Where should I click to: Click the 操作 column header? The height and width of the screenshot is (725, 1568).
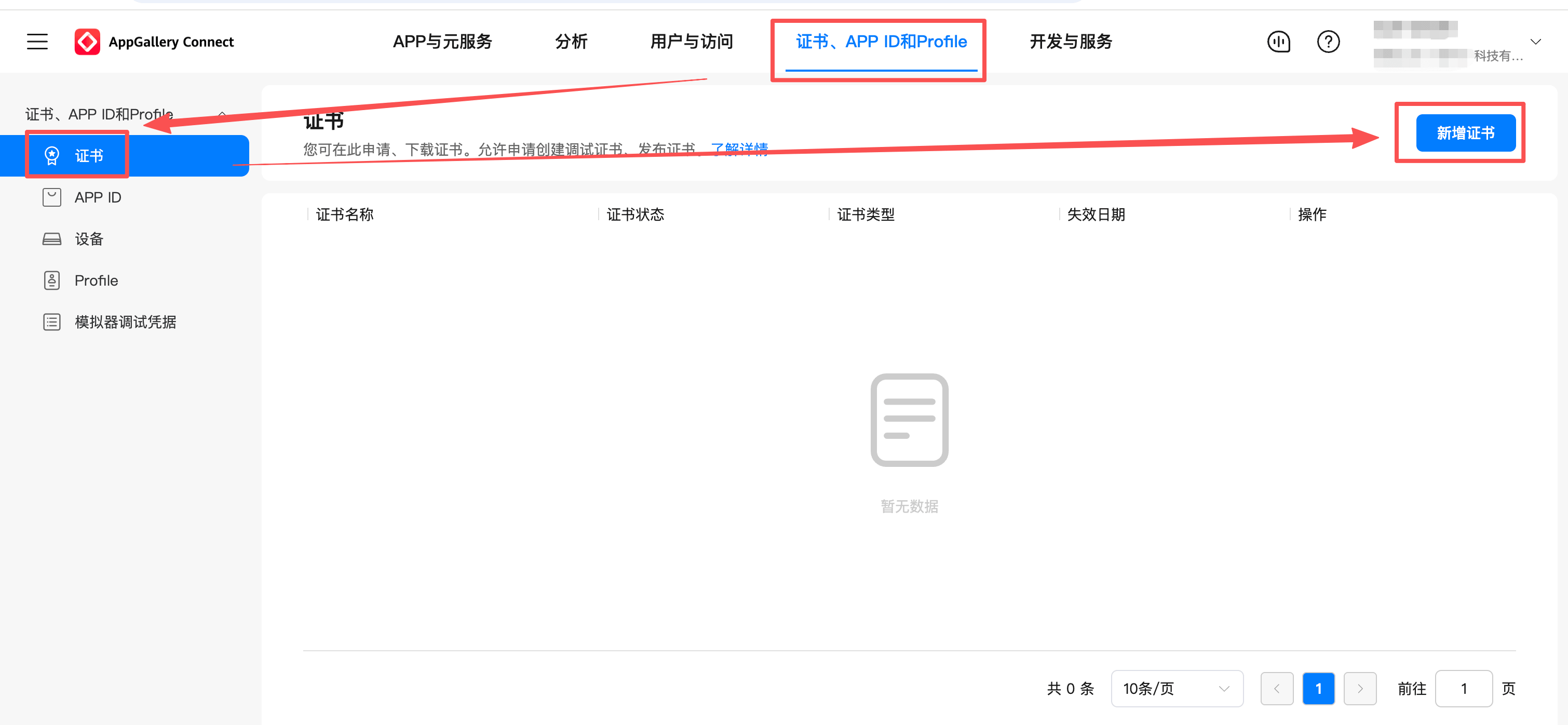pos(1312,214)
